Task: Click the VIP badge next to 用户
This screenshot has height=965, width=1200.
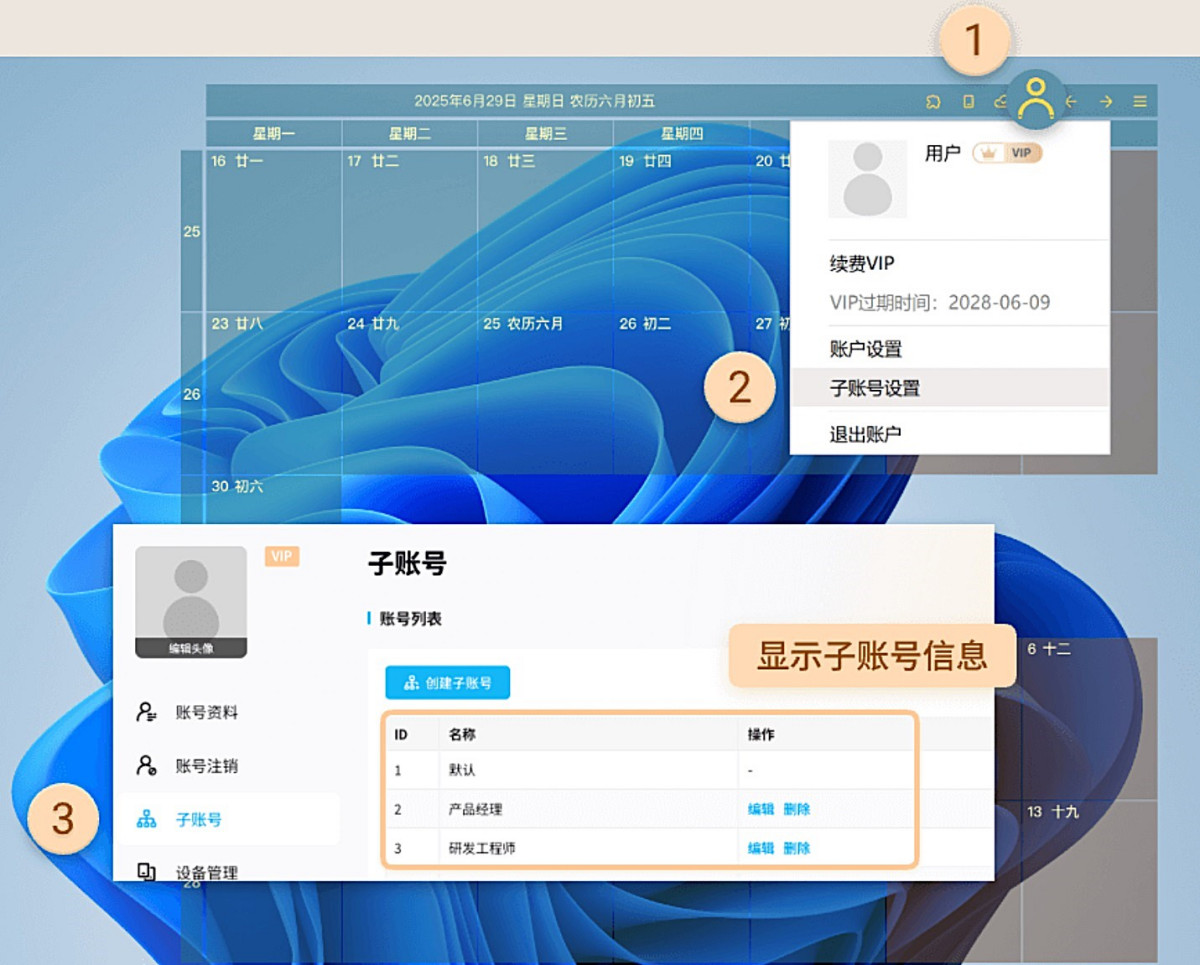Action: 1010,152
